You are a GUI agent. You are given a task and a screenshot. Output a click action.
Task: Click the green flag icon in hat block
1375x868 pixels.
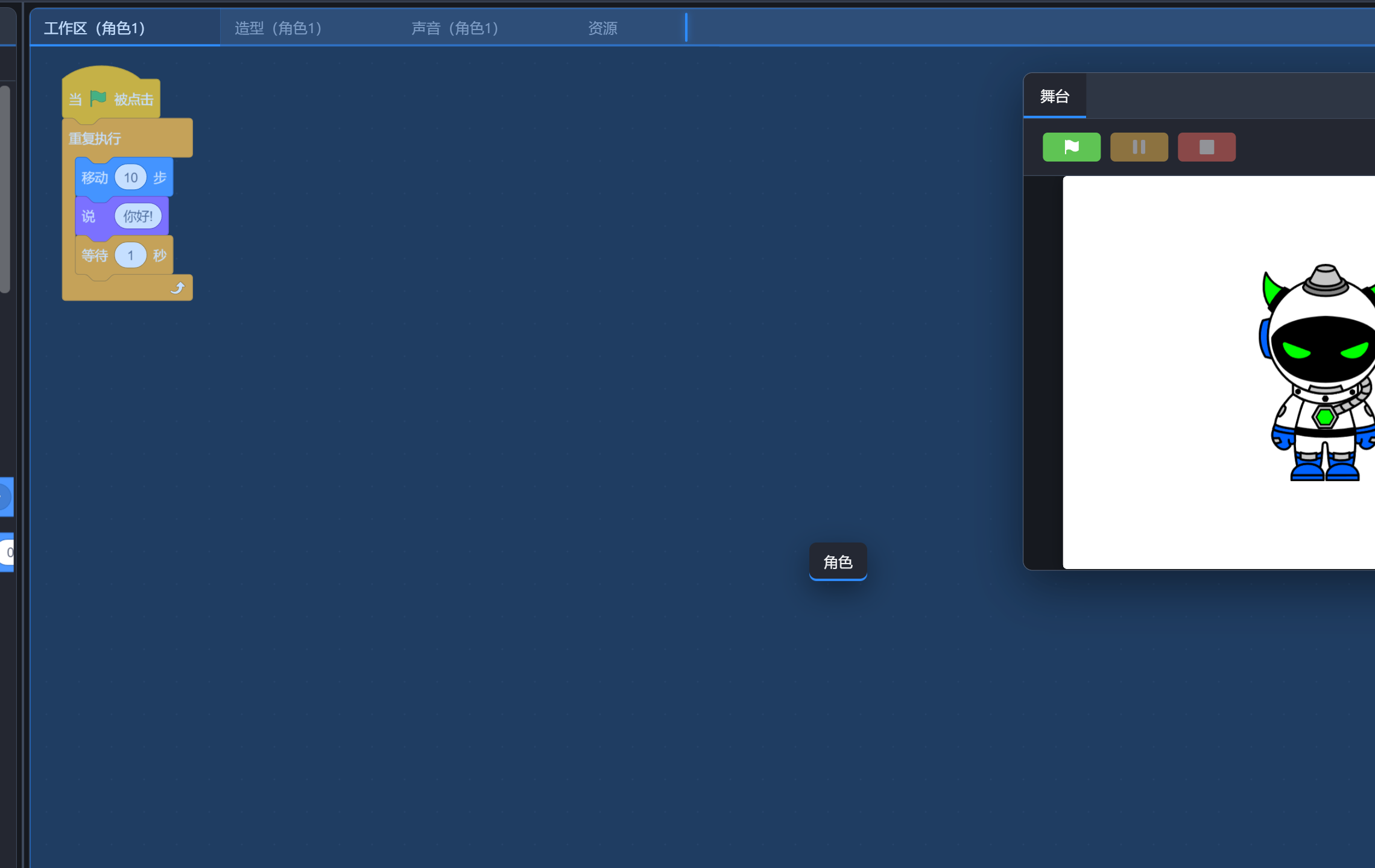[x=98, y=98]
